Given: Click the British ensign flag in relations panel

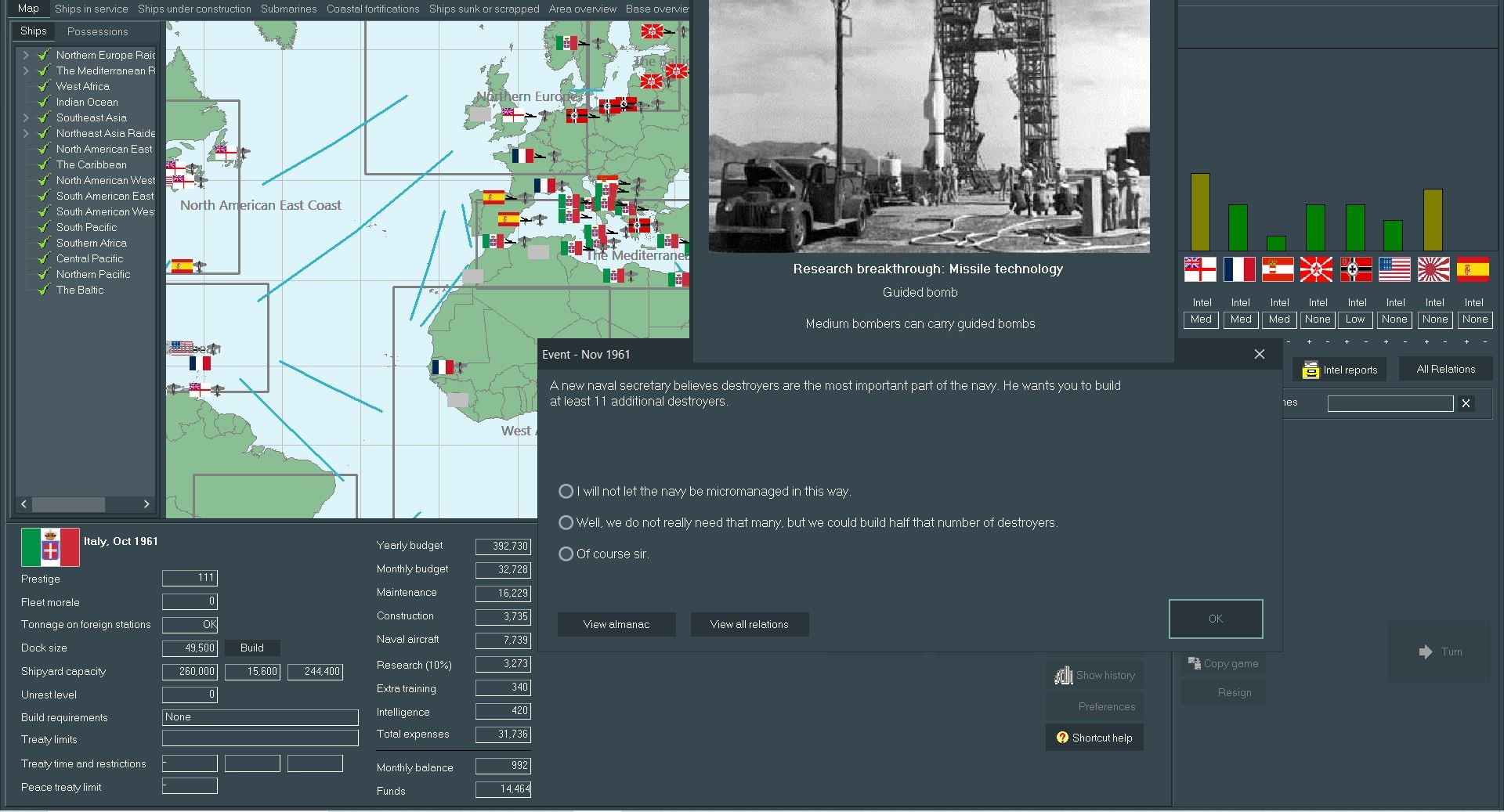Looking at the screenshot, I should [x=1200, y=269].
